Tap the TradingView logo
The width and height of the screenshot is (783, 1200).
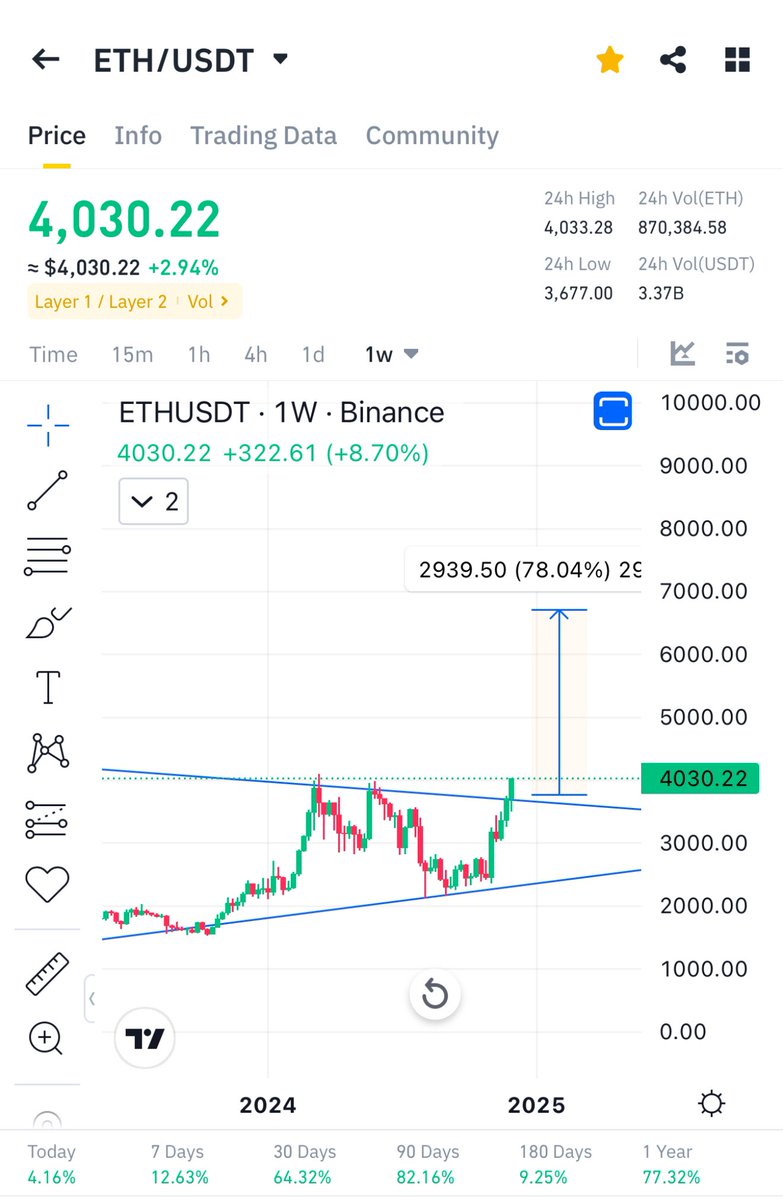[146, 1038]
